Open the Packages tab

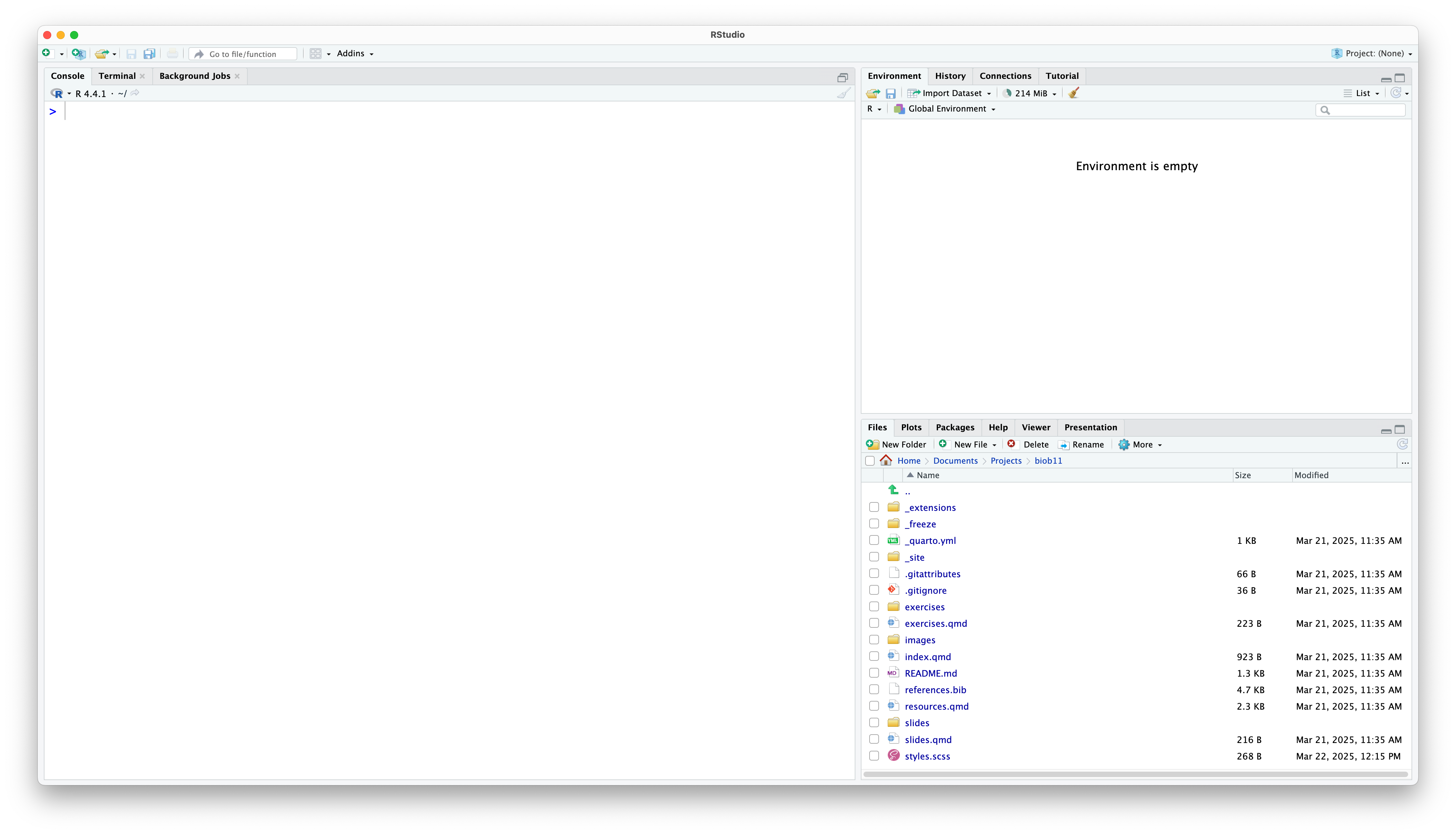(954, 427)
